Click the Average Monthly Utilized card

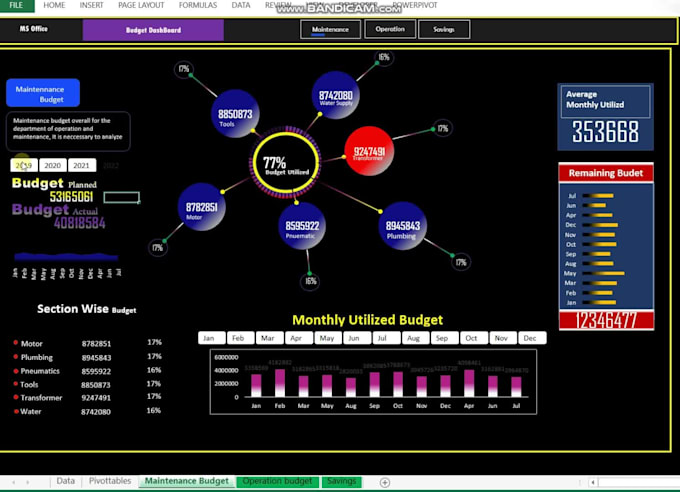click(x=605, y=117)
